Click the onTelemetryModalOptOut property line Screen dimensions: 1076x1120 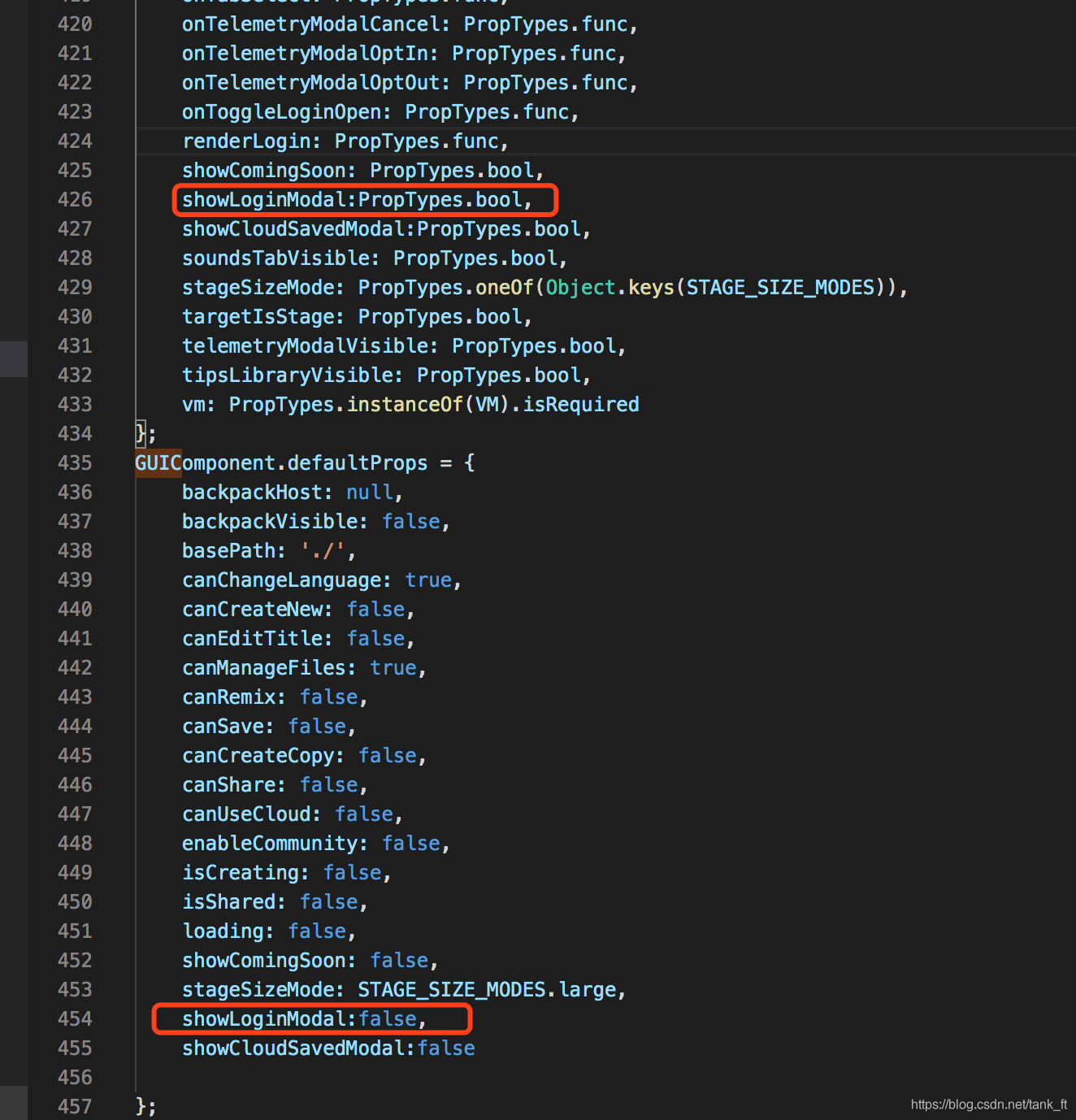tap(410, 83)
